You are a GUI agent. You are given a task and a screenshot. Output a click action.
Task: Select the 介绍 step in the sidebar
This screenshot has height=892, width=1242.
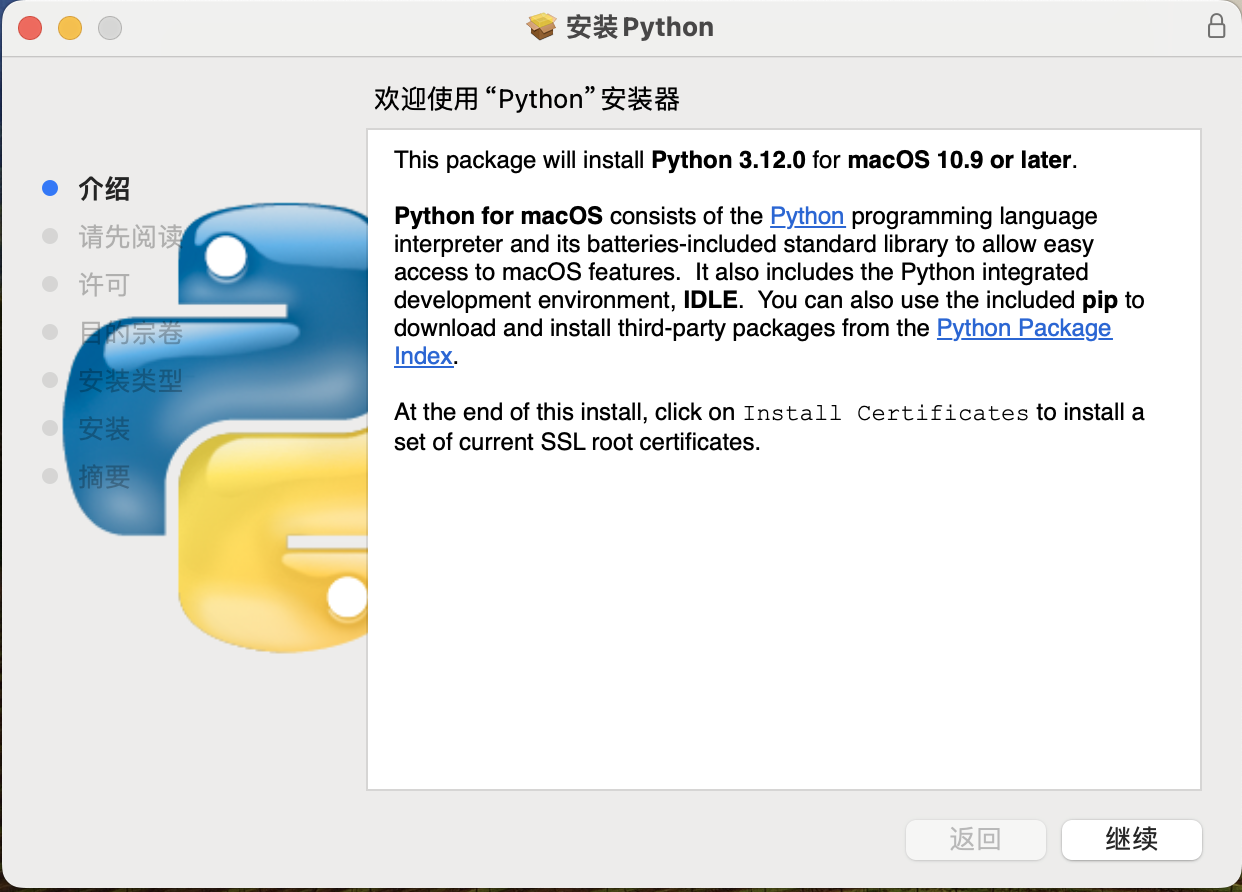coord(105,188)
